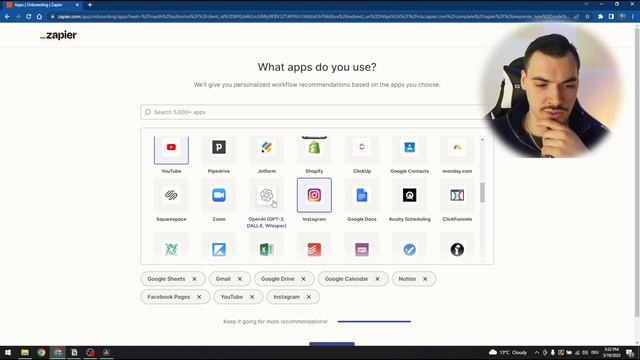Select the YouTube app tile

(x=171, y=150)
